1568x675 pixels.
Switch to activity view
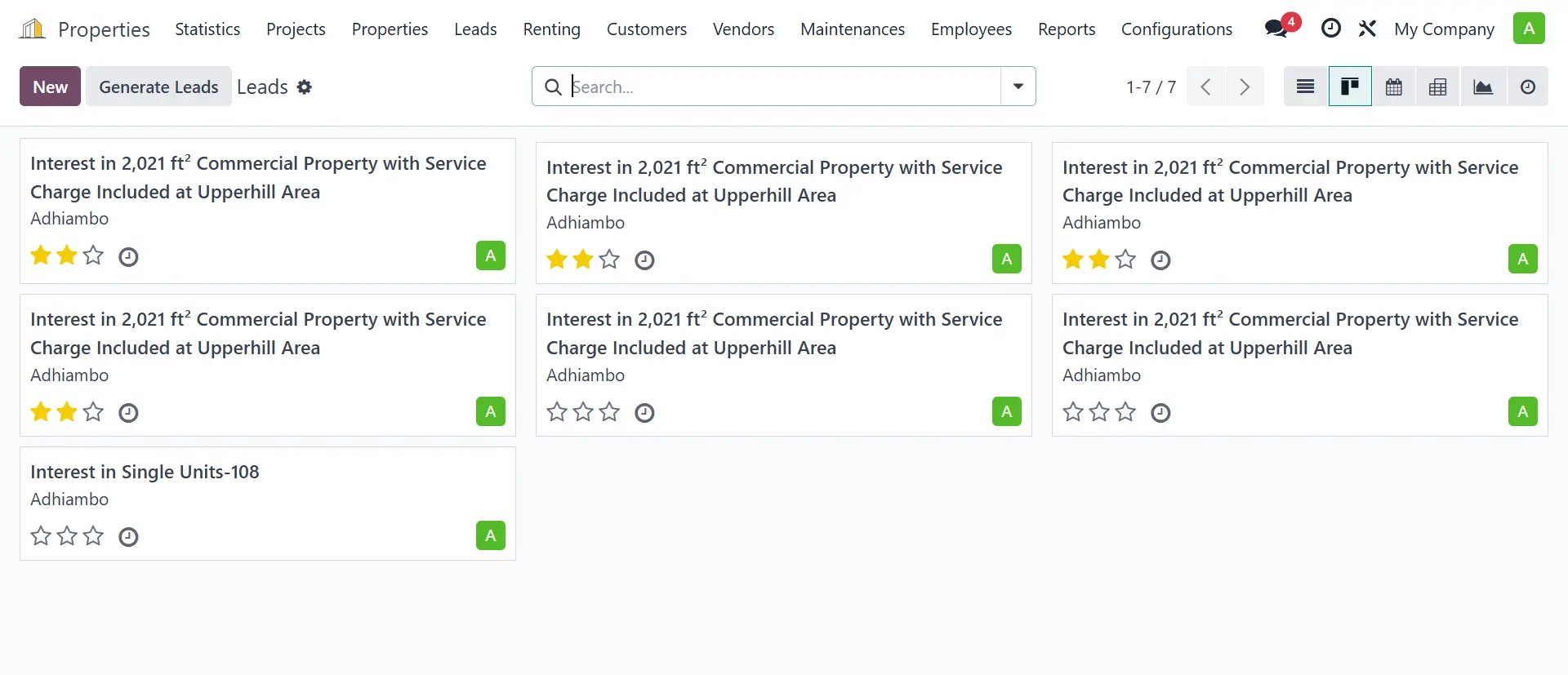coord(1527,87)
